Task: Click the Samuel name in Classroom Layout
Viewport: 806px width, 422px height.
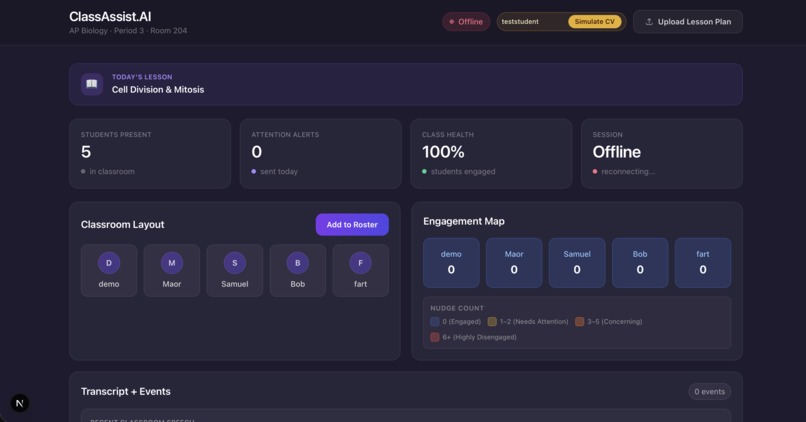Action: coord(235,284)
